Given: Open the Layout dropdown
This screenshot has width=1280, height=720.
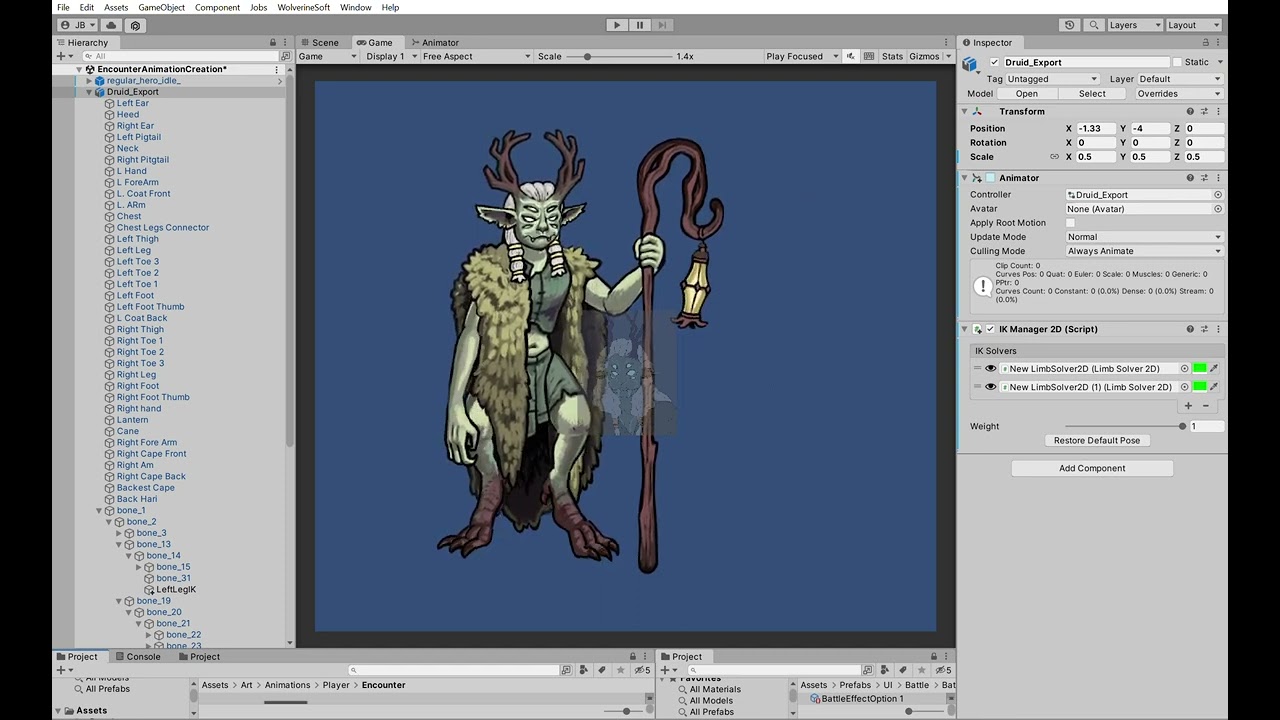Looking at the screenshot, I should (x=1193, y=25).
